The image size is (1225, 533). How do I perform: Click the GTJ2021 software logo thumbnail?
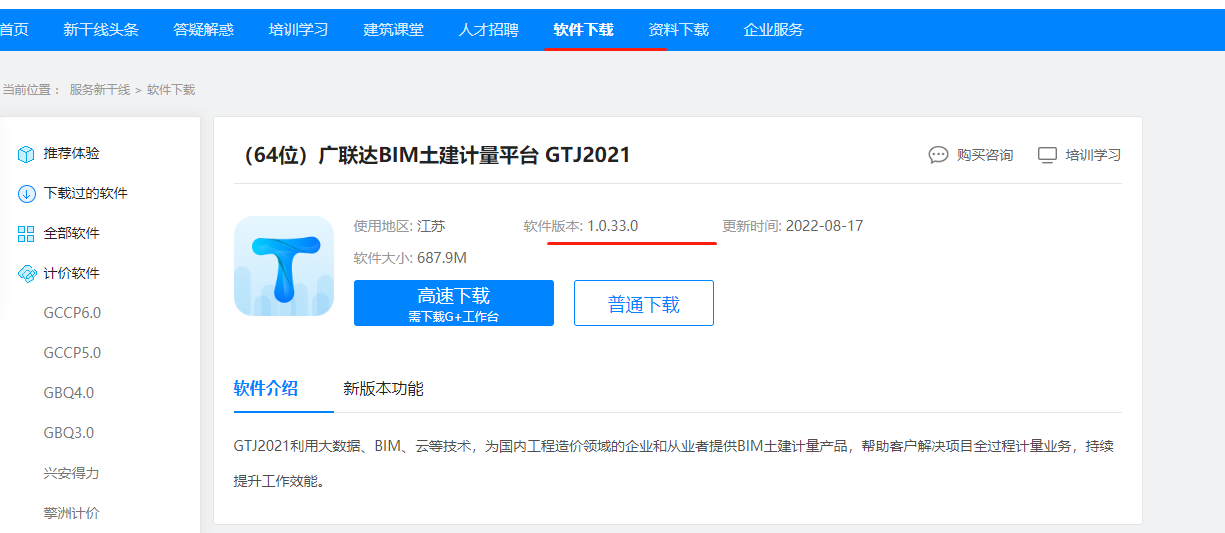(284, 266)
